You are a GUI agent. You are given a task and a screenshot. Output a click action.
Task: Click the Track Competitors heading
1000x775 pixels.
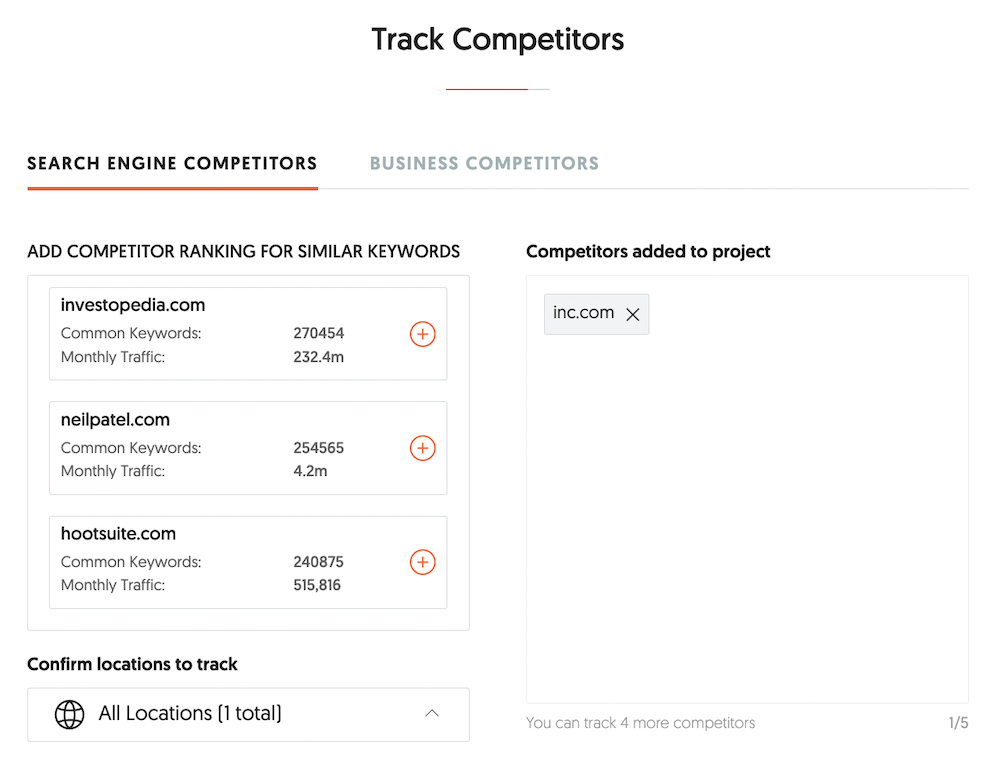[497, 39]
